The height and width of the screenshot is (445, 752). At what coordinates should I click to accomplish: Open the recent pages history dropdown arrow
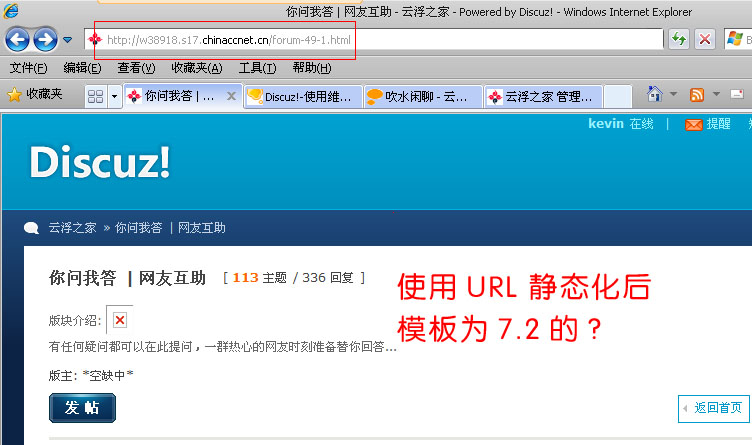point(68,40)
